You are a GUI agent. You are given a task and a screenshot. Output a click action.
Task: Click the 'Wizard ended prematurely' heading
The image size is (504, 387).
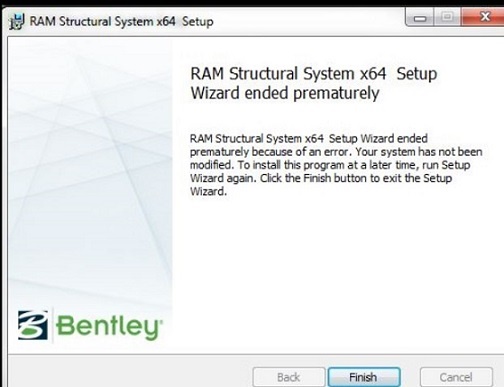point(285,93)
